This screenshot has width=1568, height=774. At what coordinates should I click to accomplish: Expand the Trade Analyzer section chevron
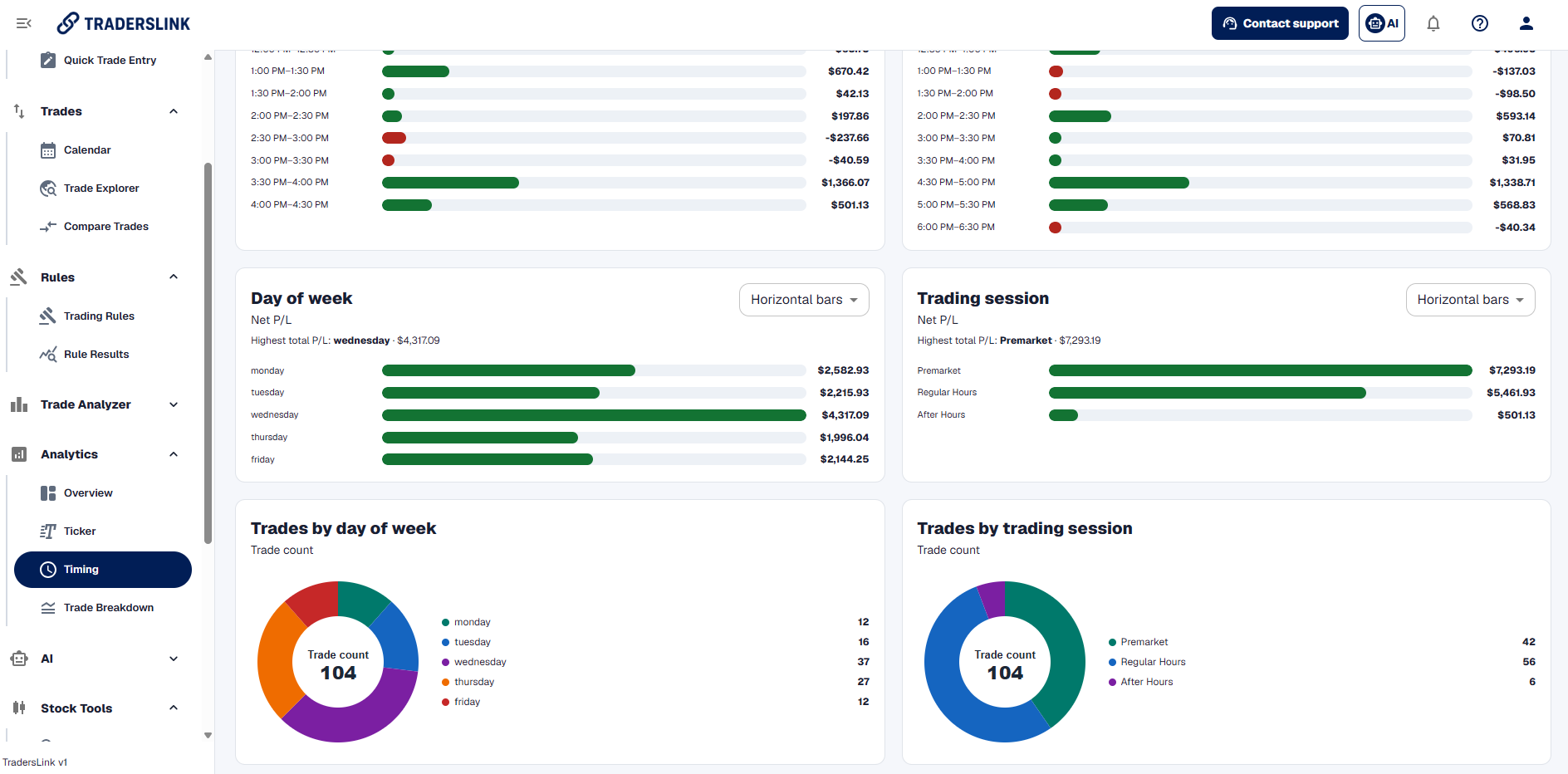[174, 404]
